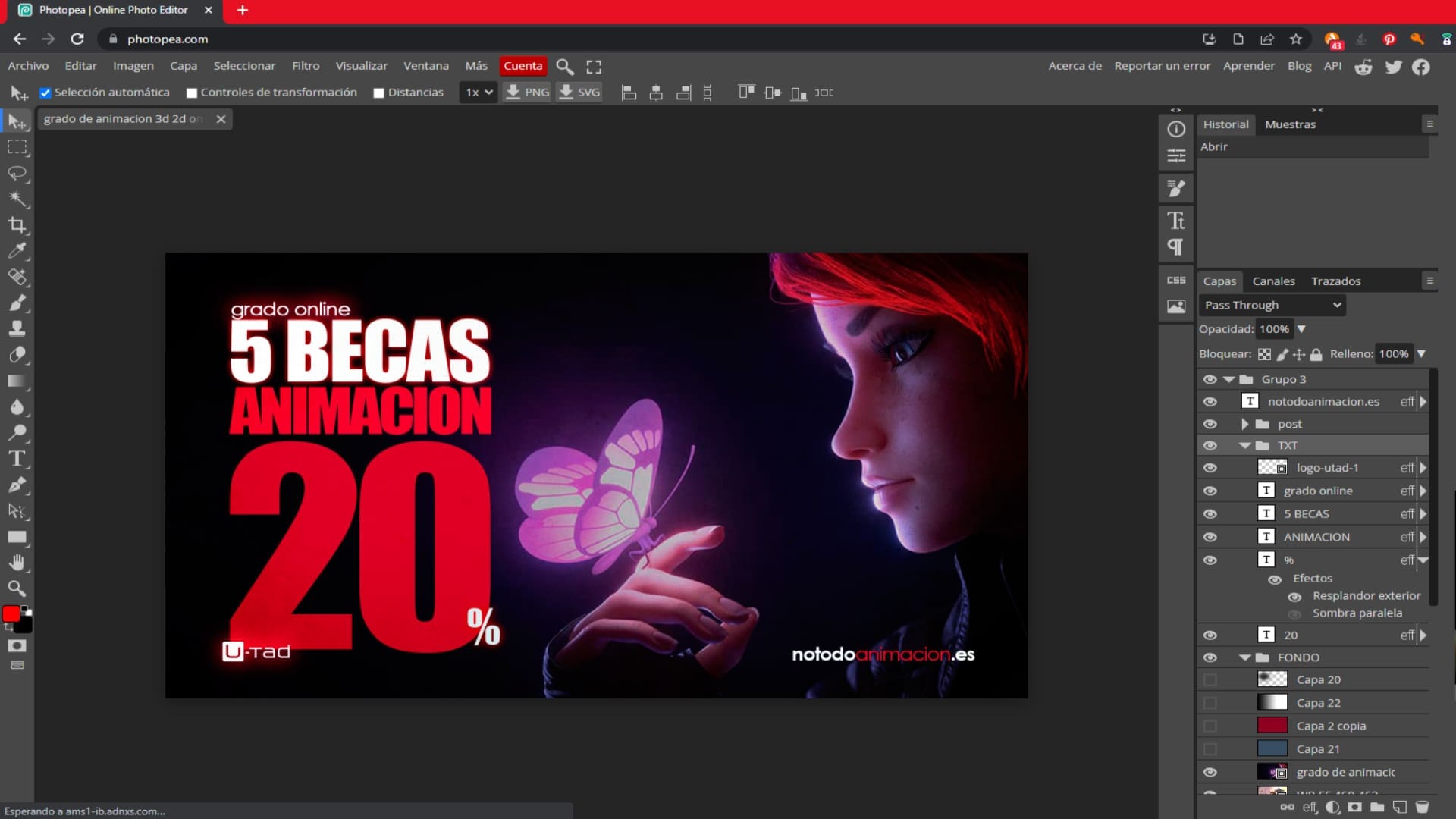Select the Gradient tool
The height and width of the screenshot is (819, 1456).
point(17,381)
